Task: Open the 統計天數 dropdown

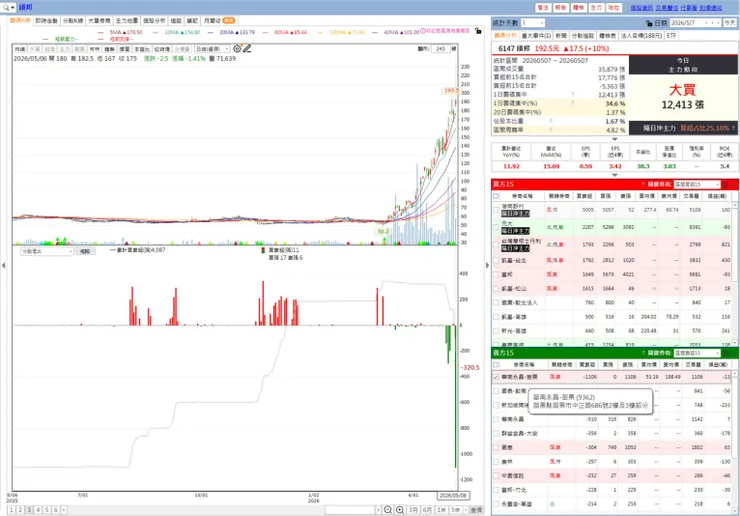Action: point(533,23)
